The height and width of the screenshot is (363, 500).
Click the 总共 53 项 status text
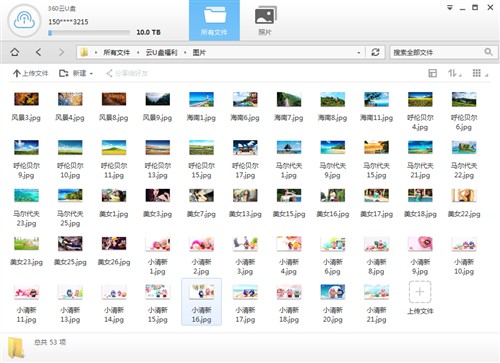pyautogui.click(x=50, y=342)
